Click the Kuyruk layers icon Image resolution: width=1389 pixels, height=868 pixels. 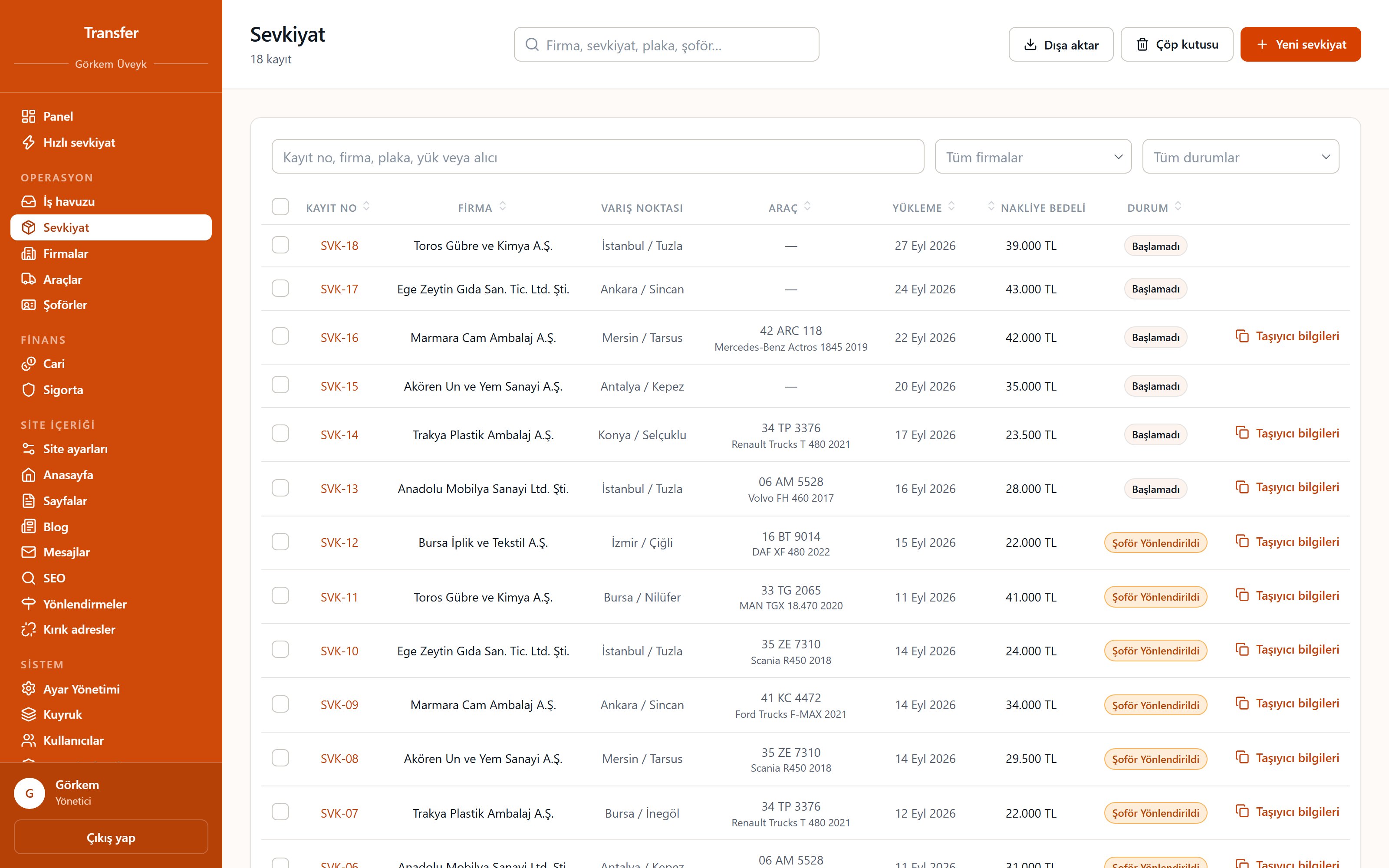28,715
